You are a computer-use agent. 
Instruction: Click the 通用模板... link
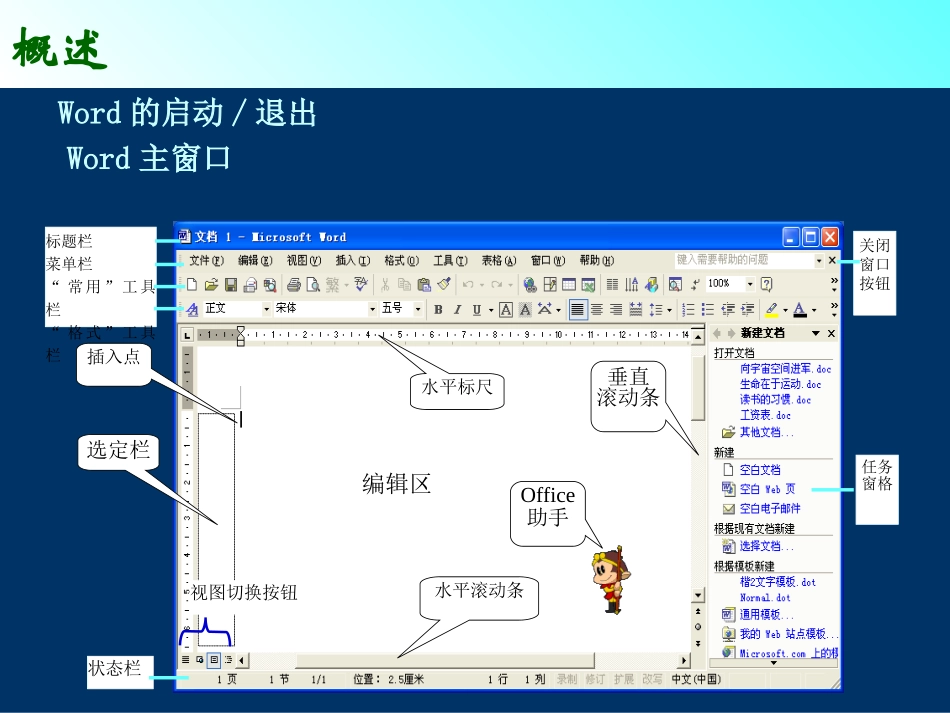pyautogui.click(x=766, y=614)
